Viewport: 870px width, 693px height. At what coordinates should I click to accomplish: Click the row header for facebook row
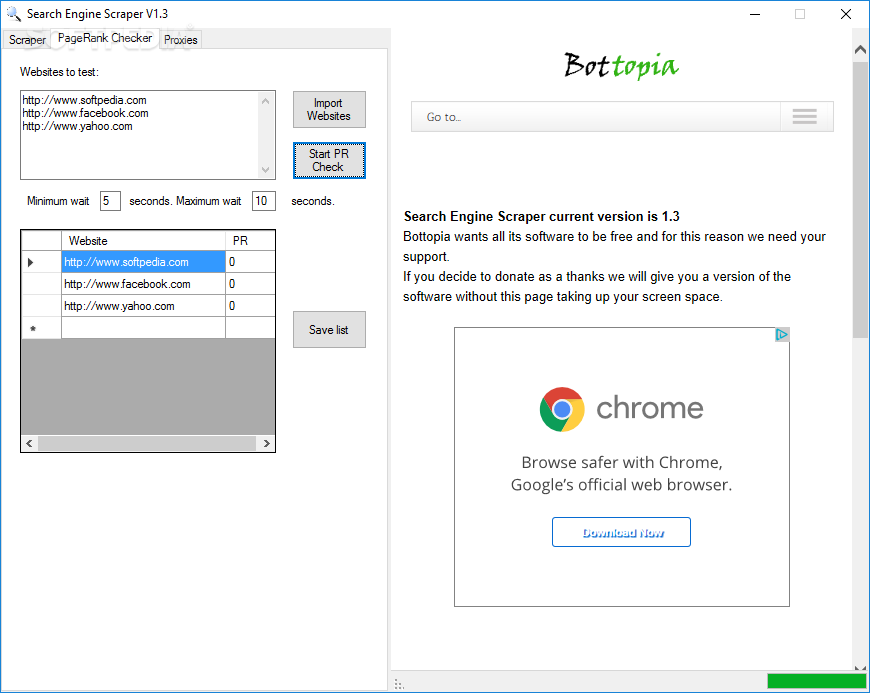[x=41, y=284]
